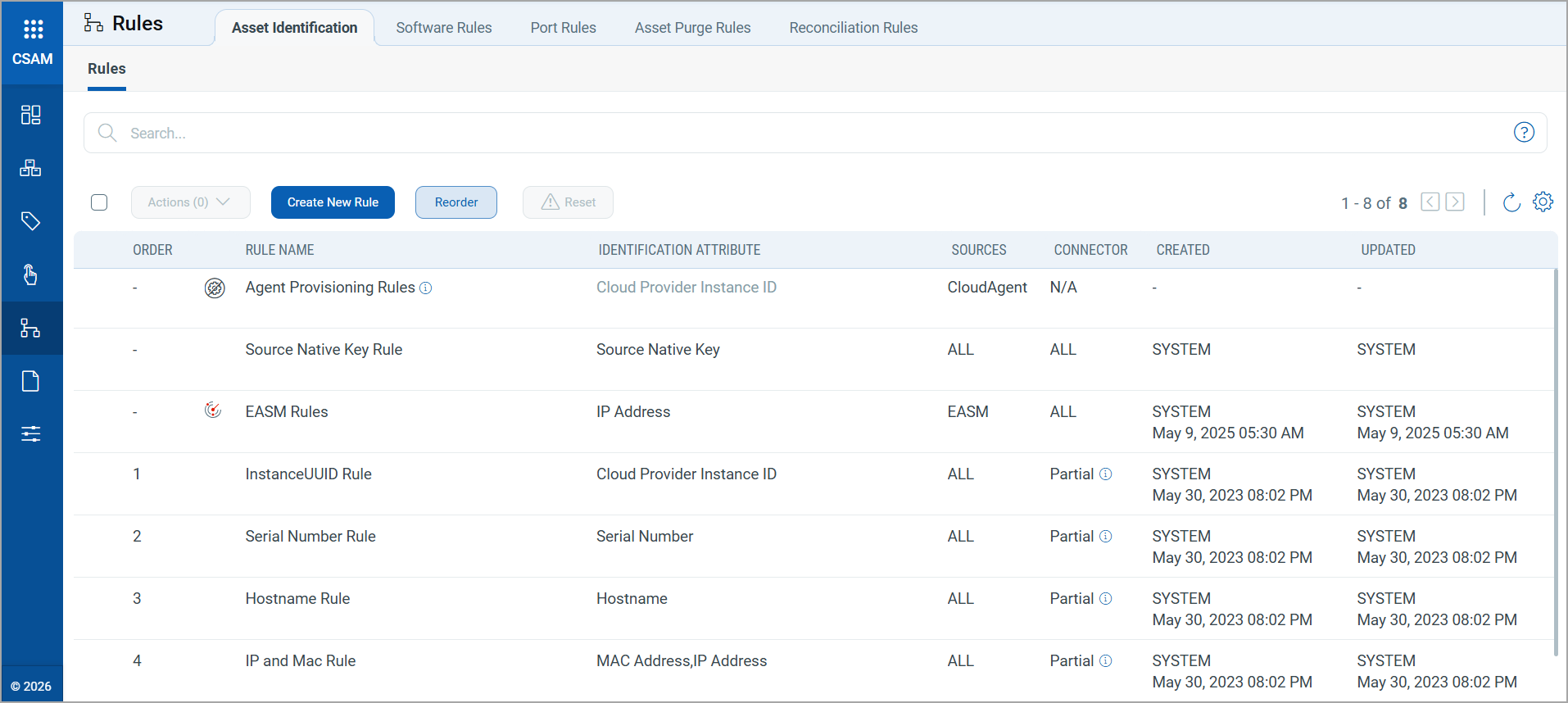Switch to Asset Purge Rules tab

coord(692,28)
